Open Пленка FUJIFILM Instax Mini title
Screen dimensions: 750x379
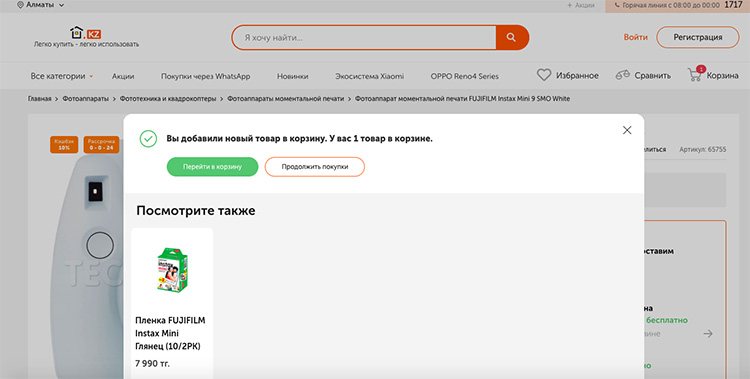click(x=170, y=333)
